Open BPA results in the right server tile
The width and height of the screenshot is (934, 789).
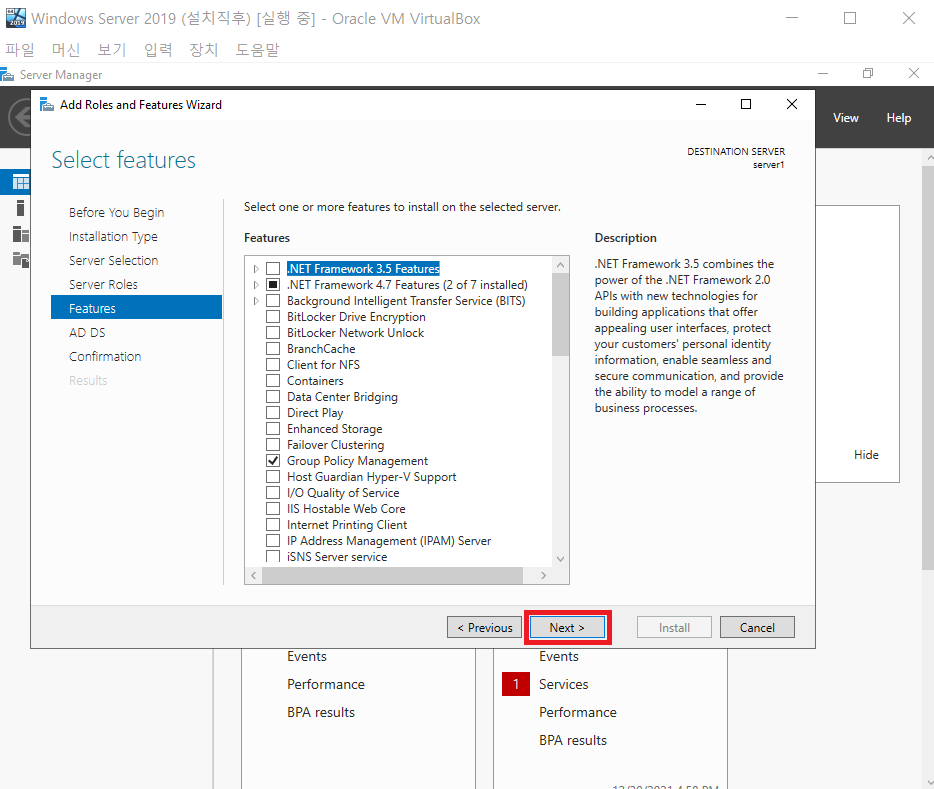coord(573,740)
